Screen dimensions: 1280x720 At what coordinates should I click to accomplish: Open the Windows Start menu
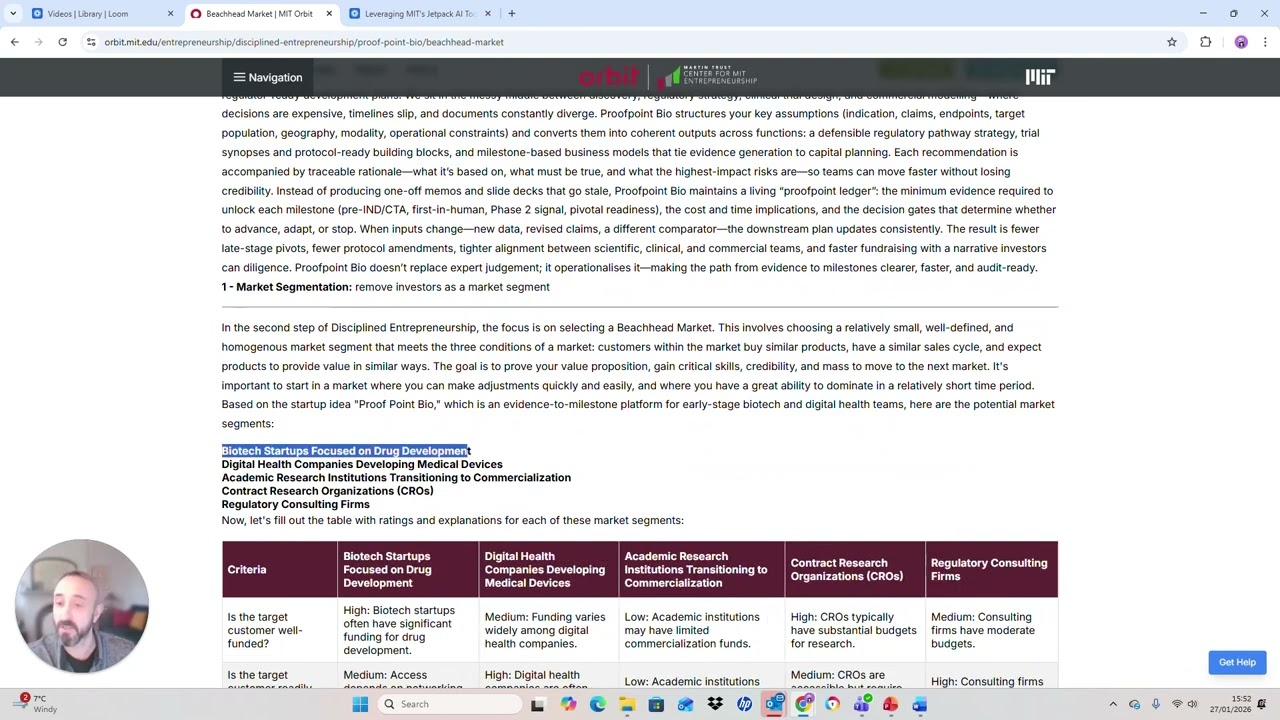coord(360,704)
